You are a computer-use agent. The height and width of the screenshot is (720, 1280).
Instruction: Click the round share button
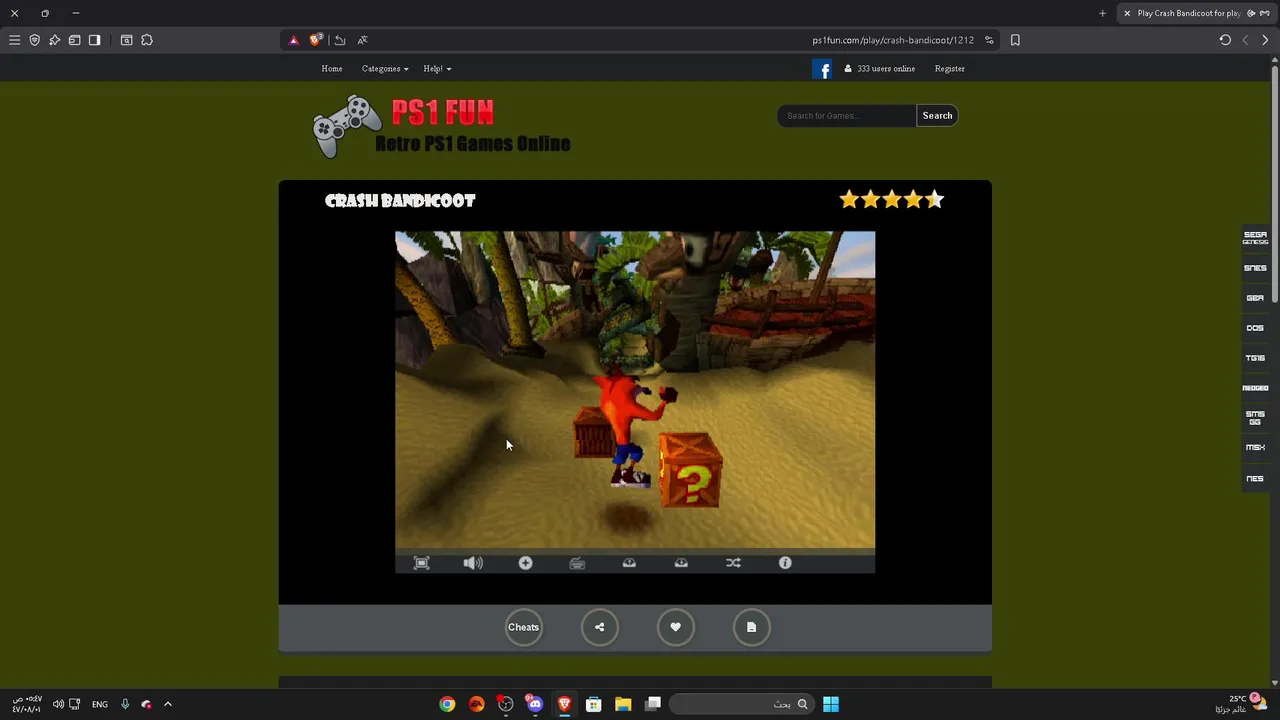[x=599, y=627]
